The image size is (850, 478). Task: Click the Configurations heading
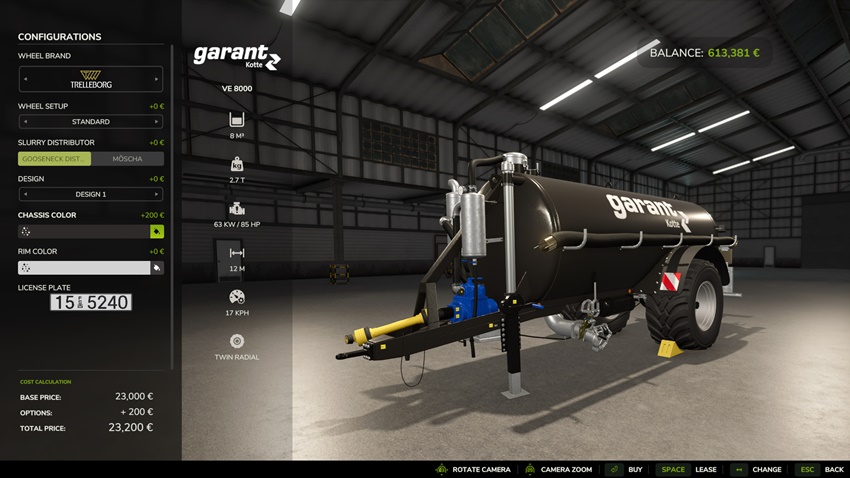[60, 37]
